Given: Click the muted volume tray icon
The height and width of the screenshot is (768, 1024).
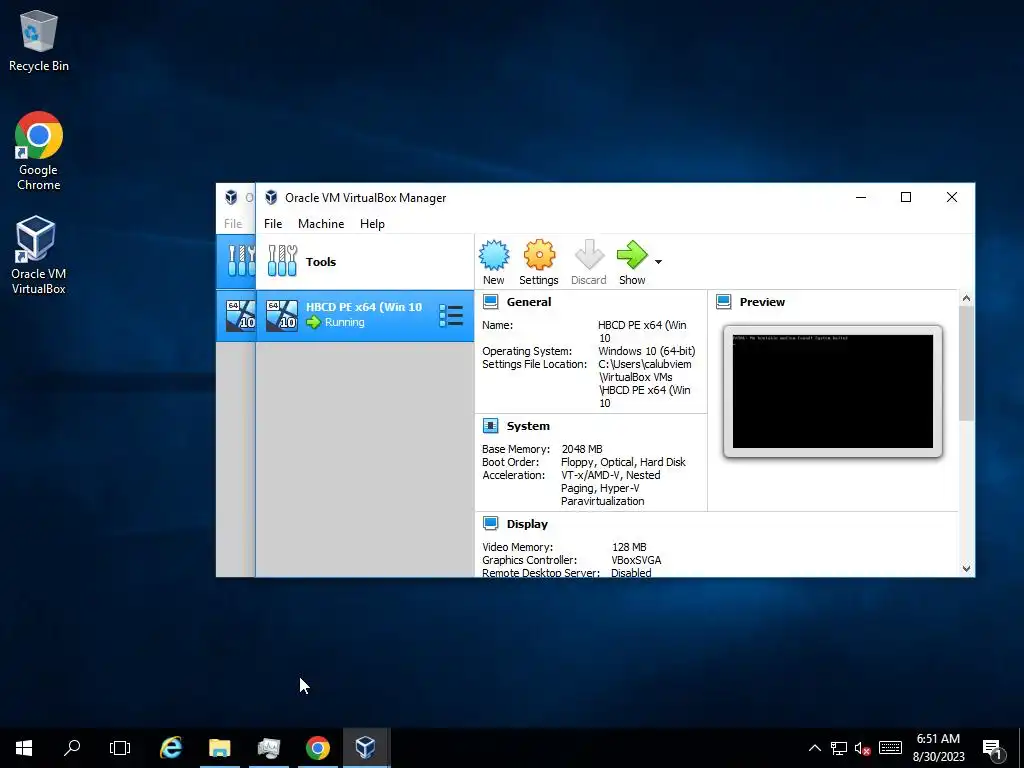Looking at the screenshot, I should (863, 748).
